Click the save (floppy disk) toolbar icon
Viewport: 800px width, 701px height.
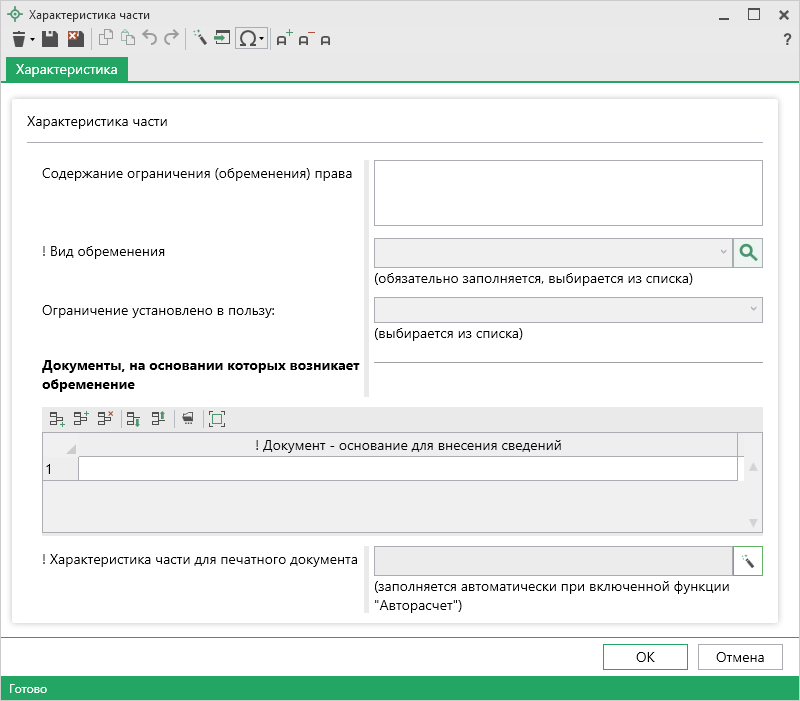(49, 39)
